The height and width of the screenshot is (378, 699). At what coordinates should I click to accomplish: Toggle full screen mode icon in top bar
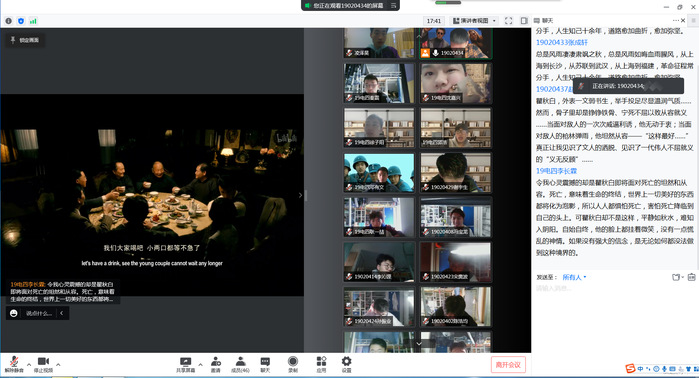click(x=509, y=21)
